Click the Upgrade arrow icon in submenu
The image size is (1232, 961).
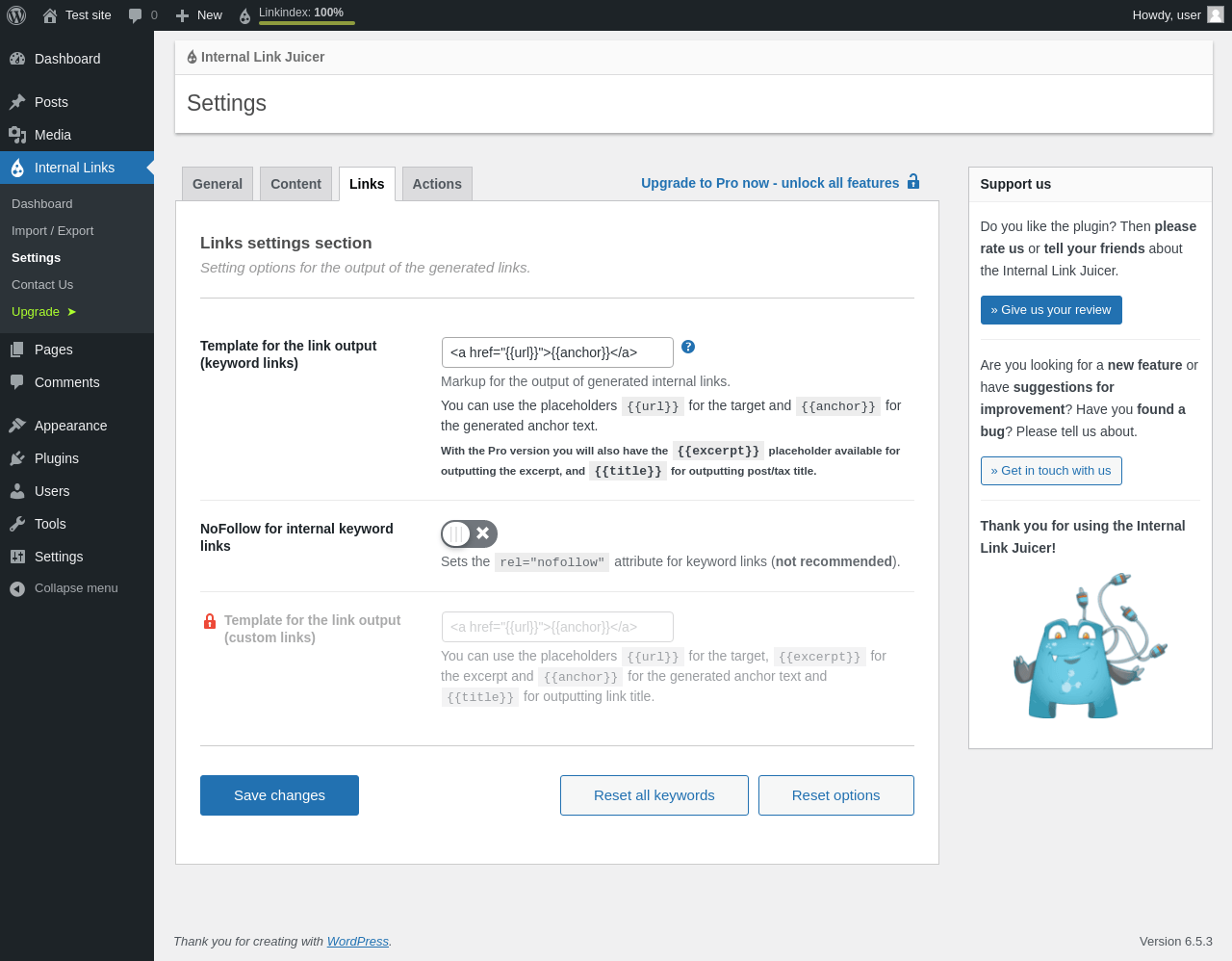[72, 312]
